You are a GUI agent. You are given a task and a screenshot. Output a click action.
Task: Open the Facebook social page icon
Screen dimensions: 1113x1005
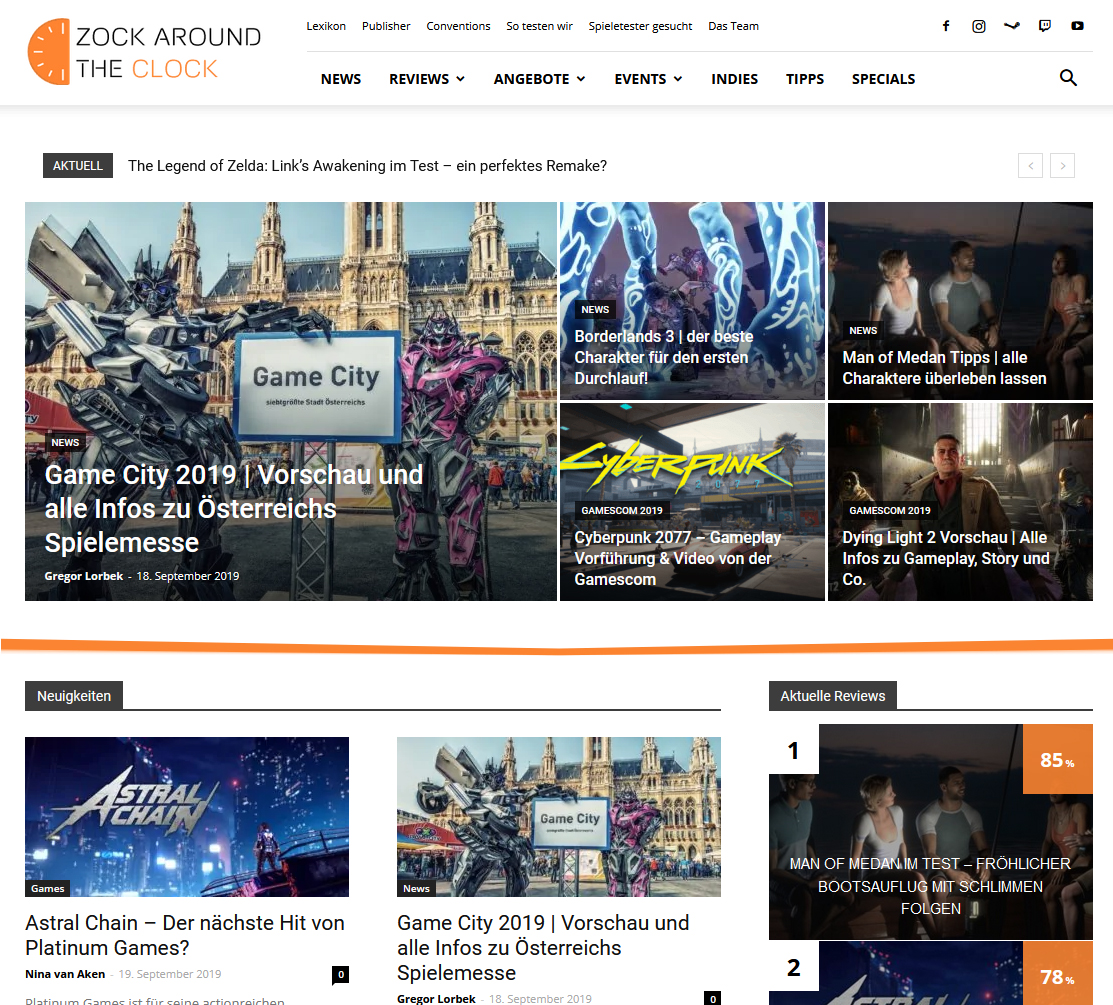(x=945, y=26)
